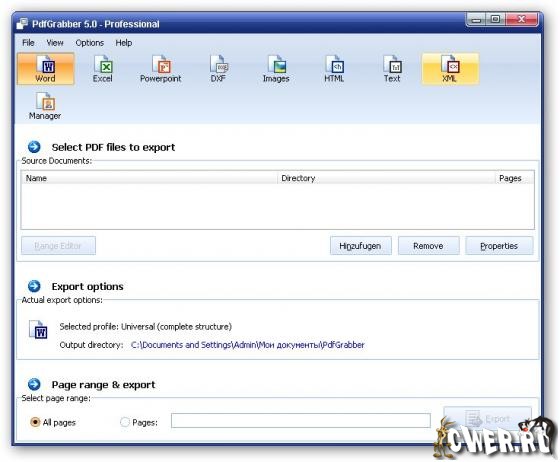Screen dimensions: 560x462
Task: Select the DXF export icon
Action: coord(218,69)
